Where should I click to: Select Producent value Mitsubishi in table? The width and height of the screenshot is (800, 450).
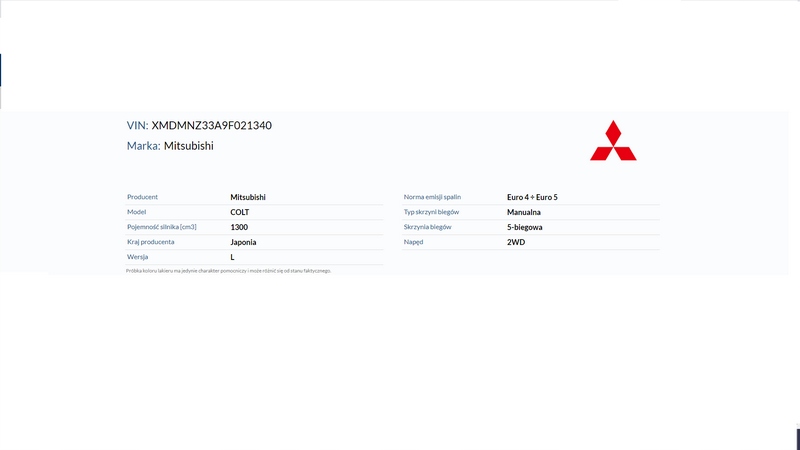[x=248, y=197]
